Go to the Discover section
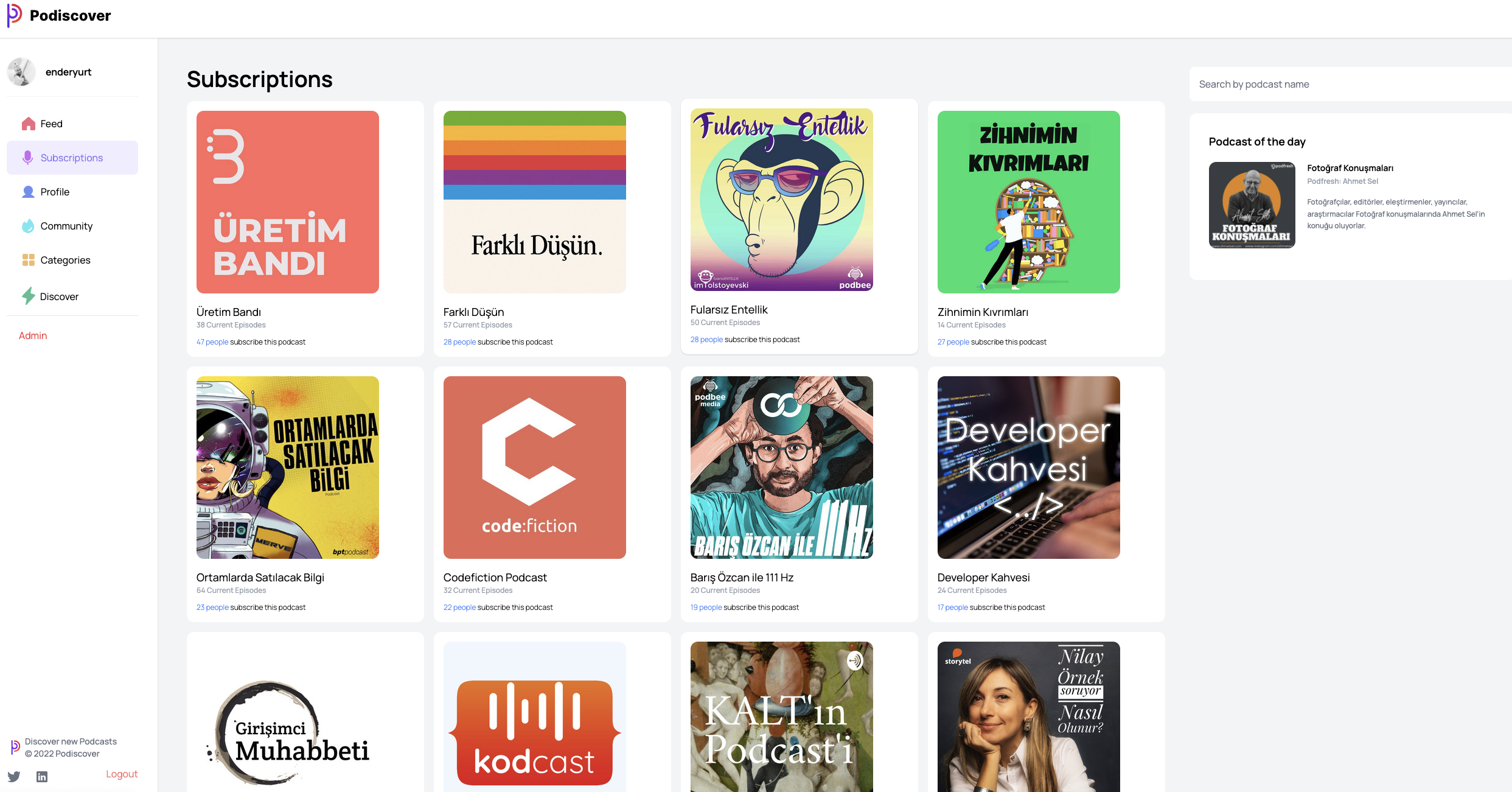The image size is (1512, 792). (72, 296)
